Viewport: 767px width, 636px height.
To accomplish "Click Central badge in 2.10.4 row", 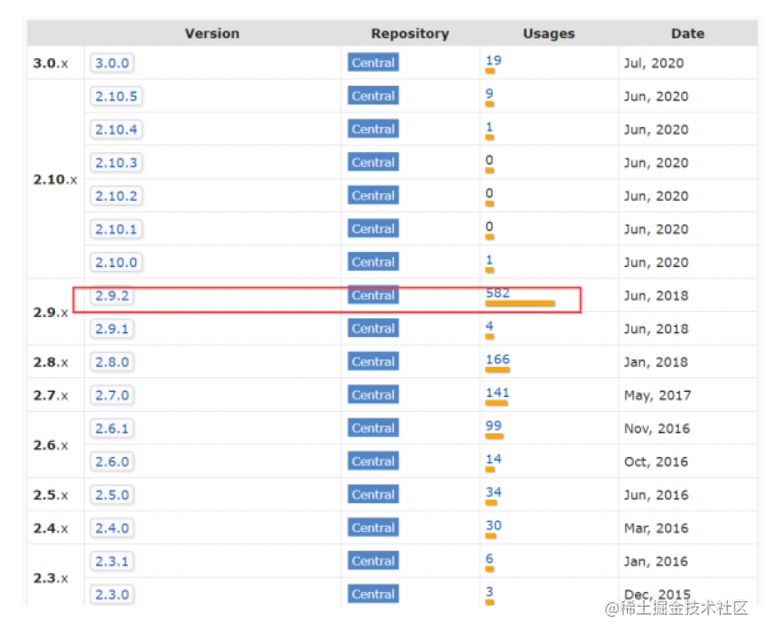I will click(x=373, y=129).
